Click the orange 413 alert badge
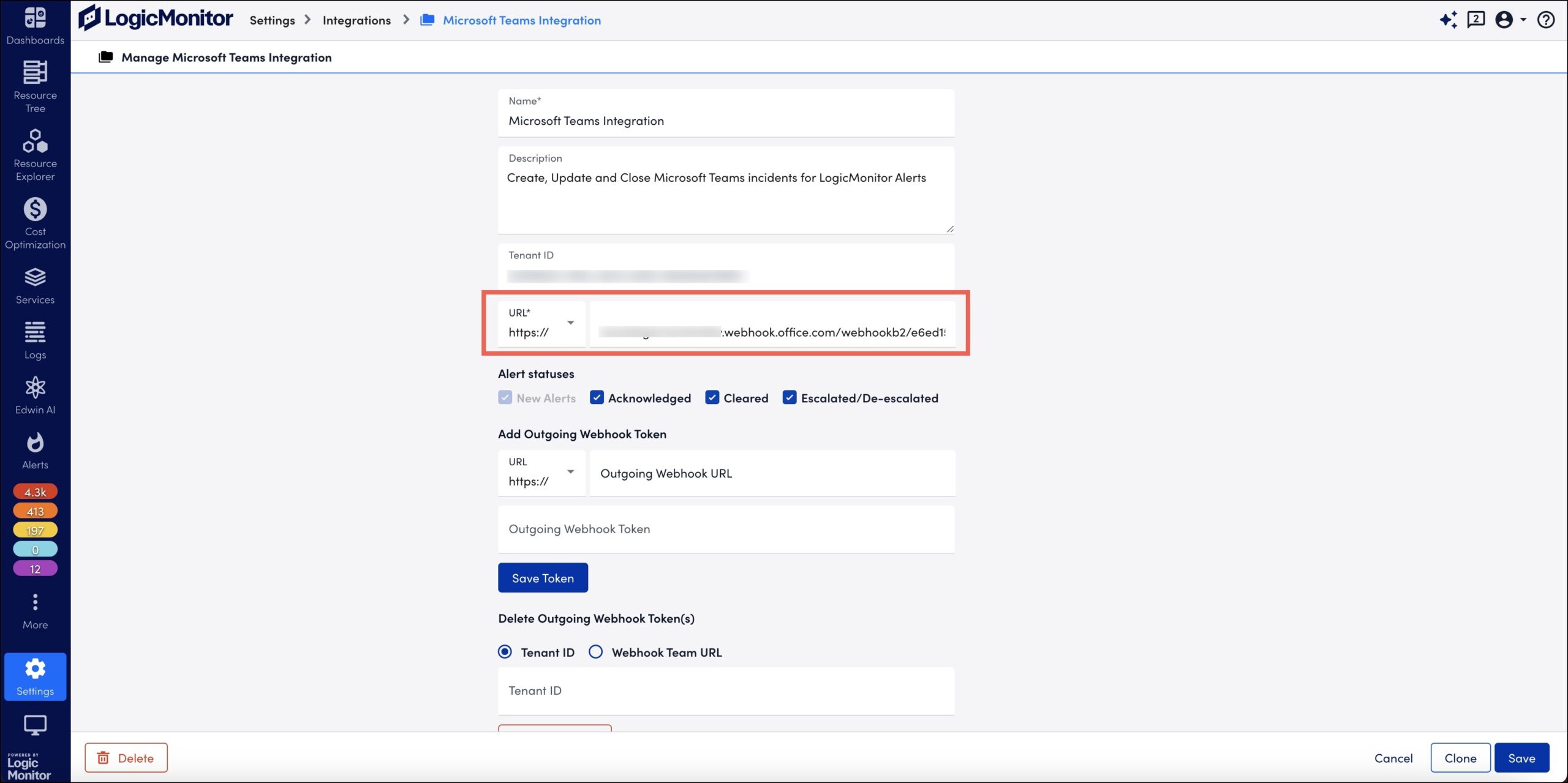 coord(35,511)
